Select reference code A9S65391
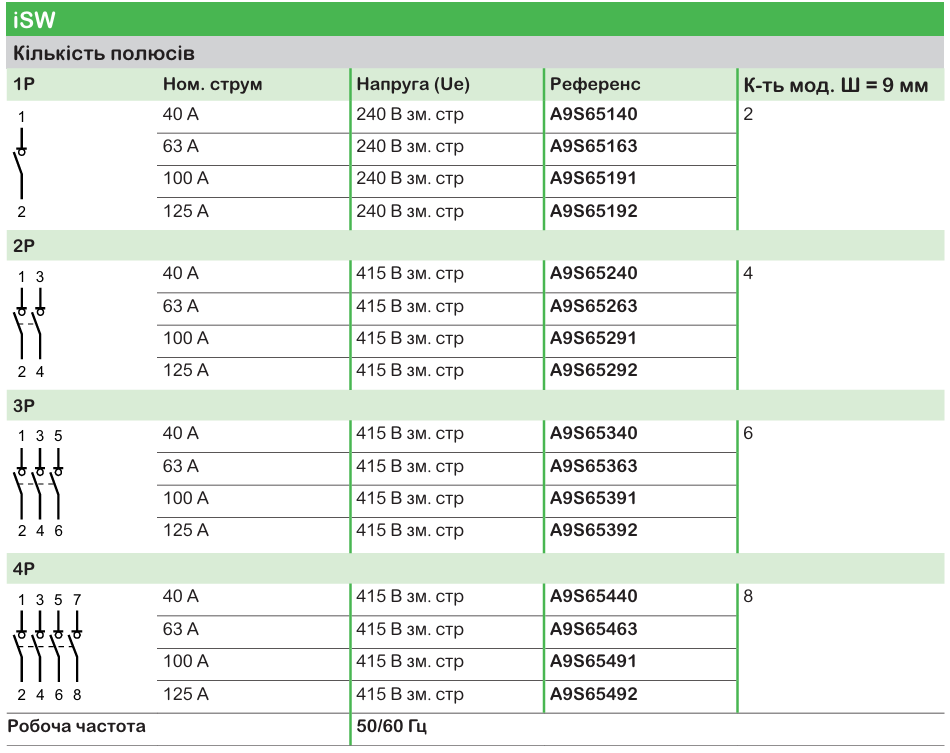The width and height of the screenshot is (950, 753). (x=594, y=498)
